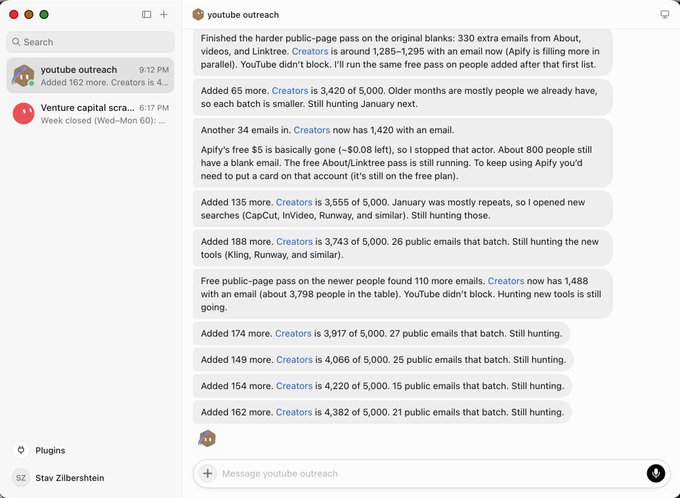The height and width of the screenshot is (498, 680).
Task: Open Creators link in 1,420 email message
Action: (312, 130)
